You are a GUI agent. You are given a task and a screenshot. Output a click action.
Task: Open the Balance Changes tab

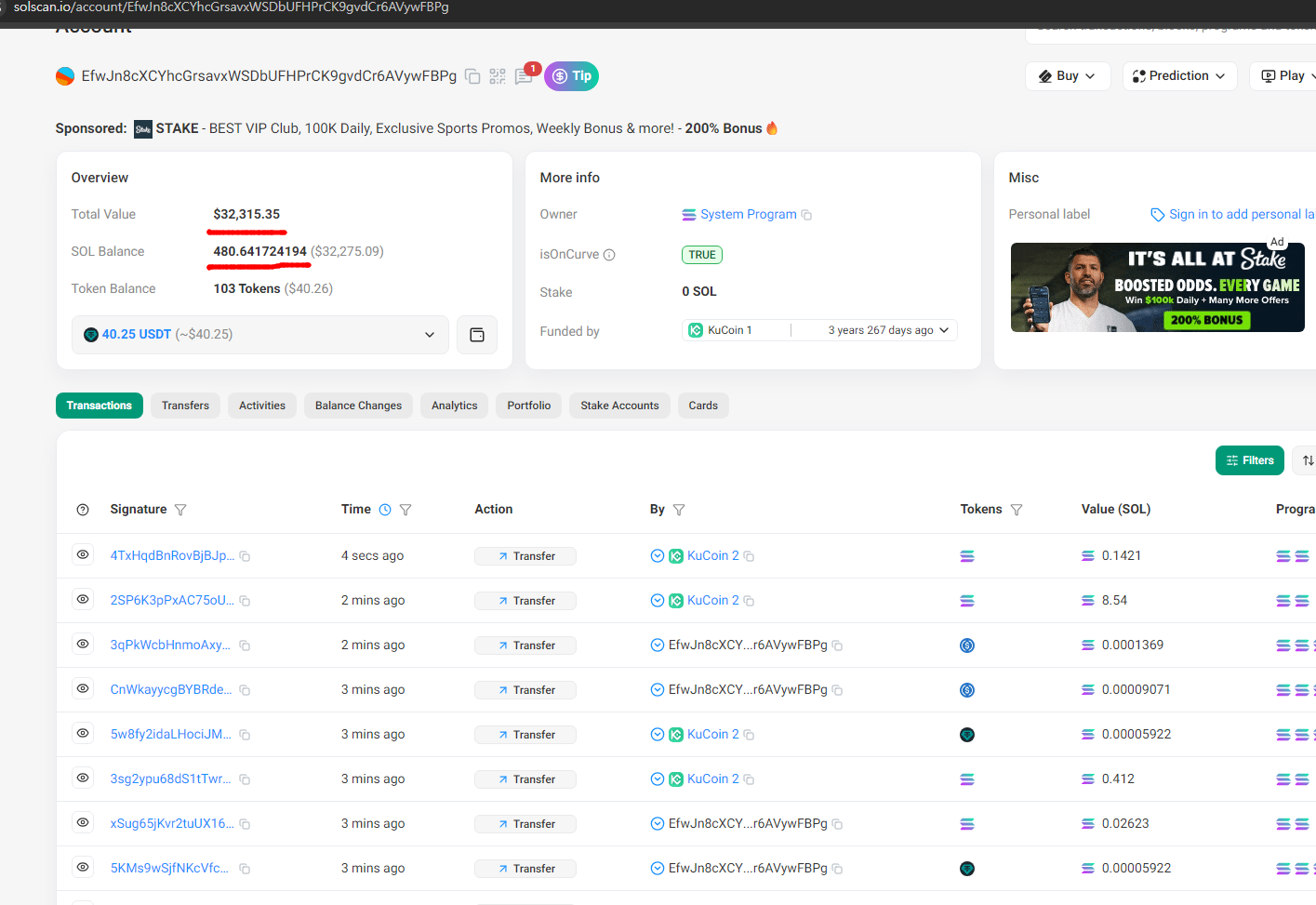click(358, 406)
